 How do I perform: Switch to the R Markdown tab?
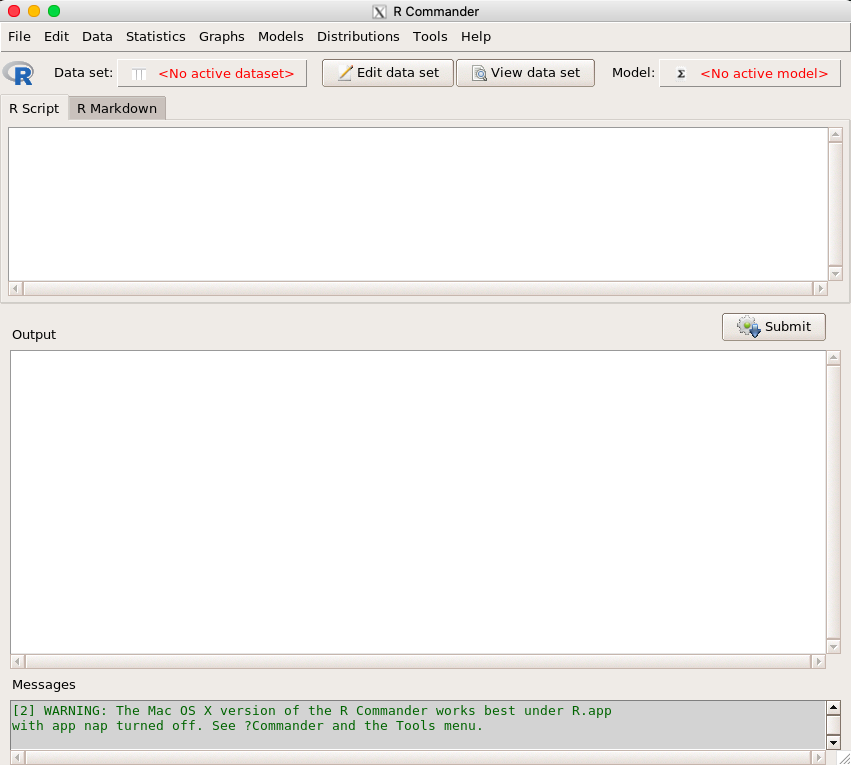point(117,108)
